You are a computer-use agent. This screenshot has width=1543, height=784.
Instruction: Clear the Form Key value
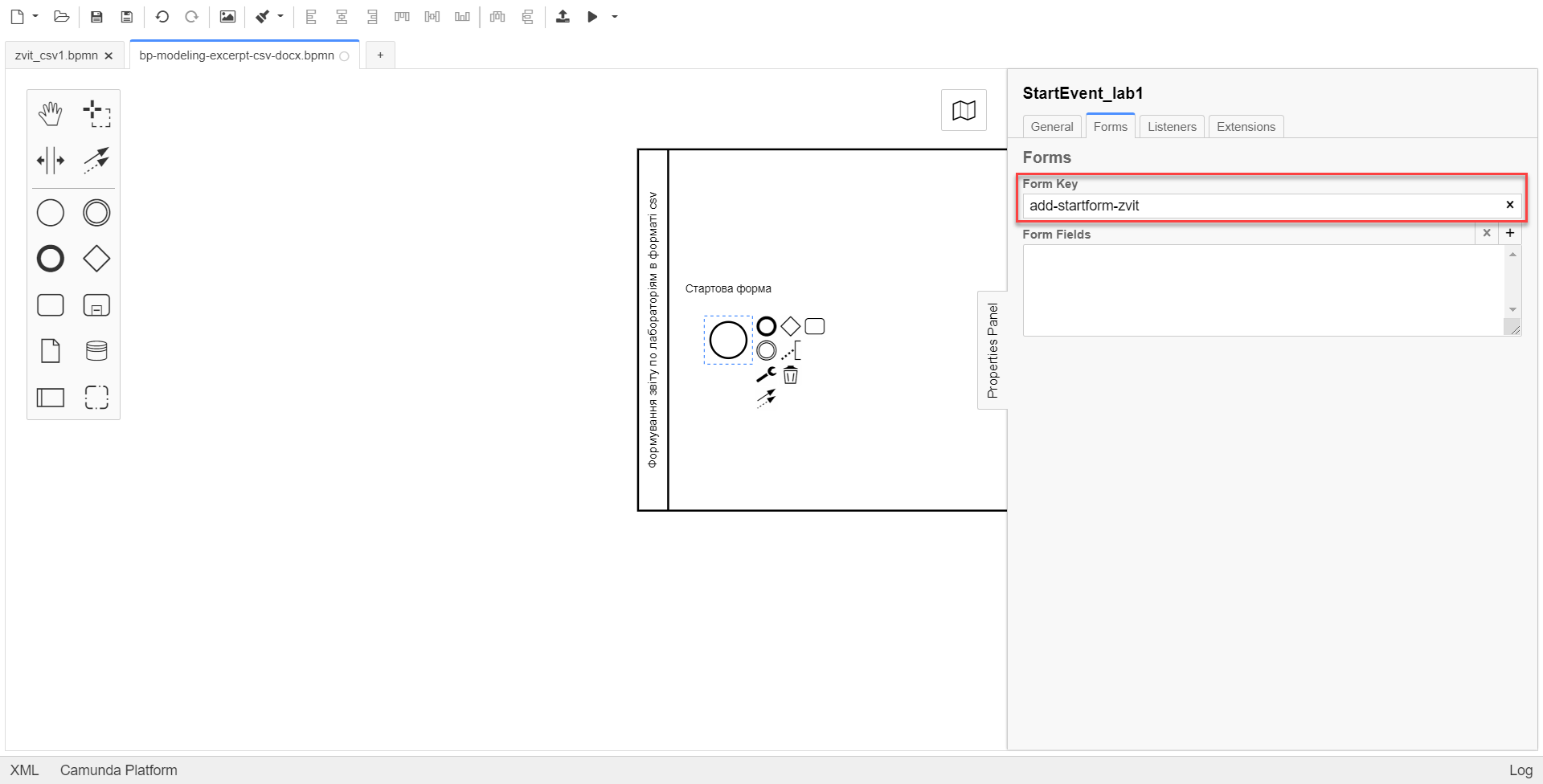pyautogui.click(x=1509, y=205)
